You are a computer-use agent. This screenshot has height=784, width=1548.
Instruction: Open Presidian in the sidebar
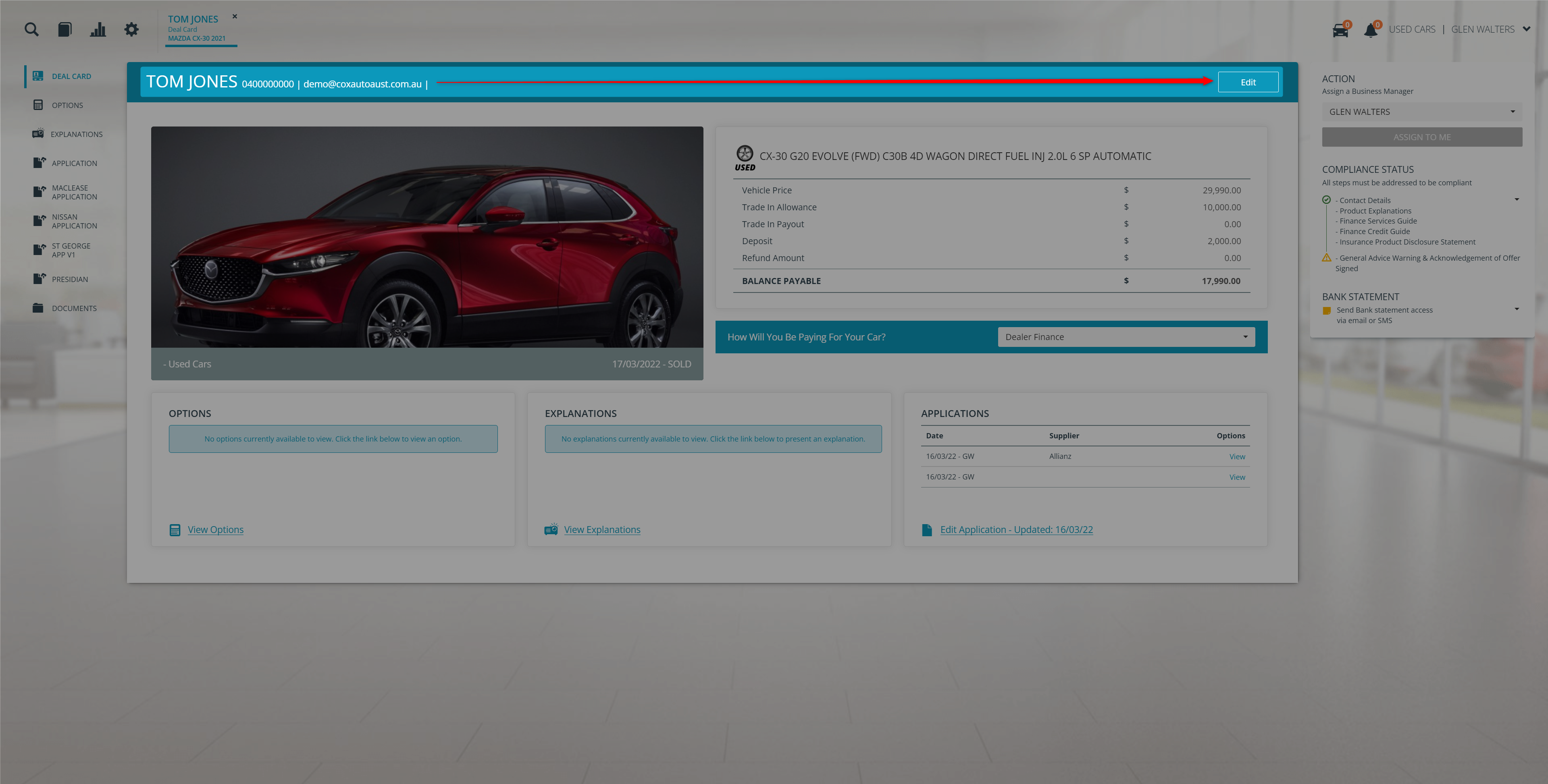(x=70, y=279)
